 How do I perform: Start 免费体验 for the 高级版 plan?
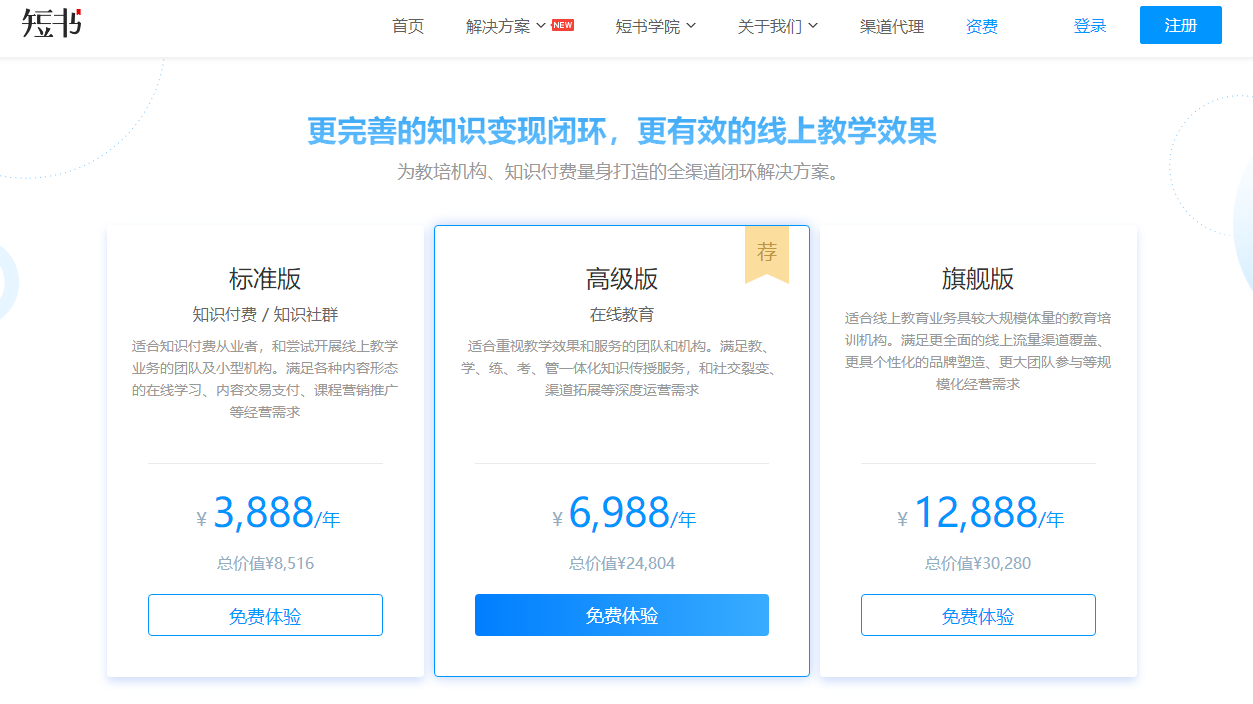[x=622, y=615]
